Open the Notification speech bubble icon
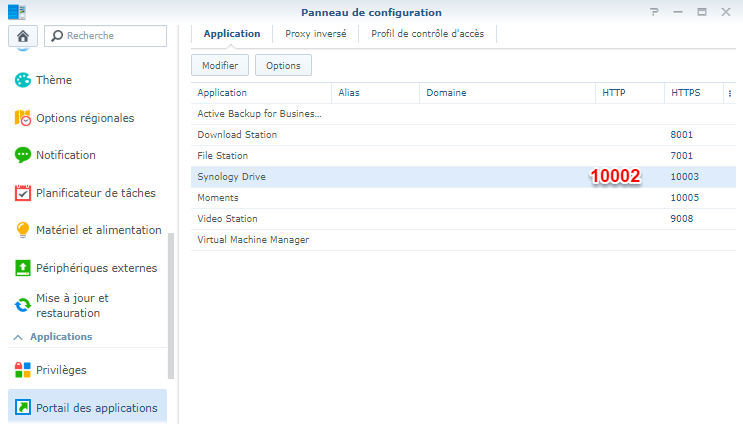Viewport: 743px width, 424px height. coord(22,155)
